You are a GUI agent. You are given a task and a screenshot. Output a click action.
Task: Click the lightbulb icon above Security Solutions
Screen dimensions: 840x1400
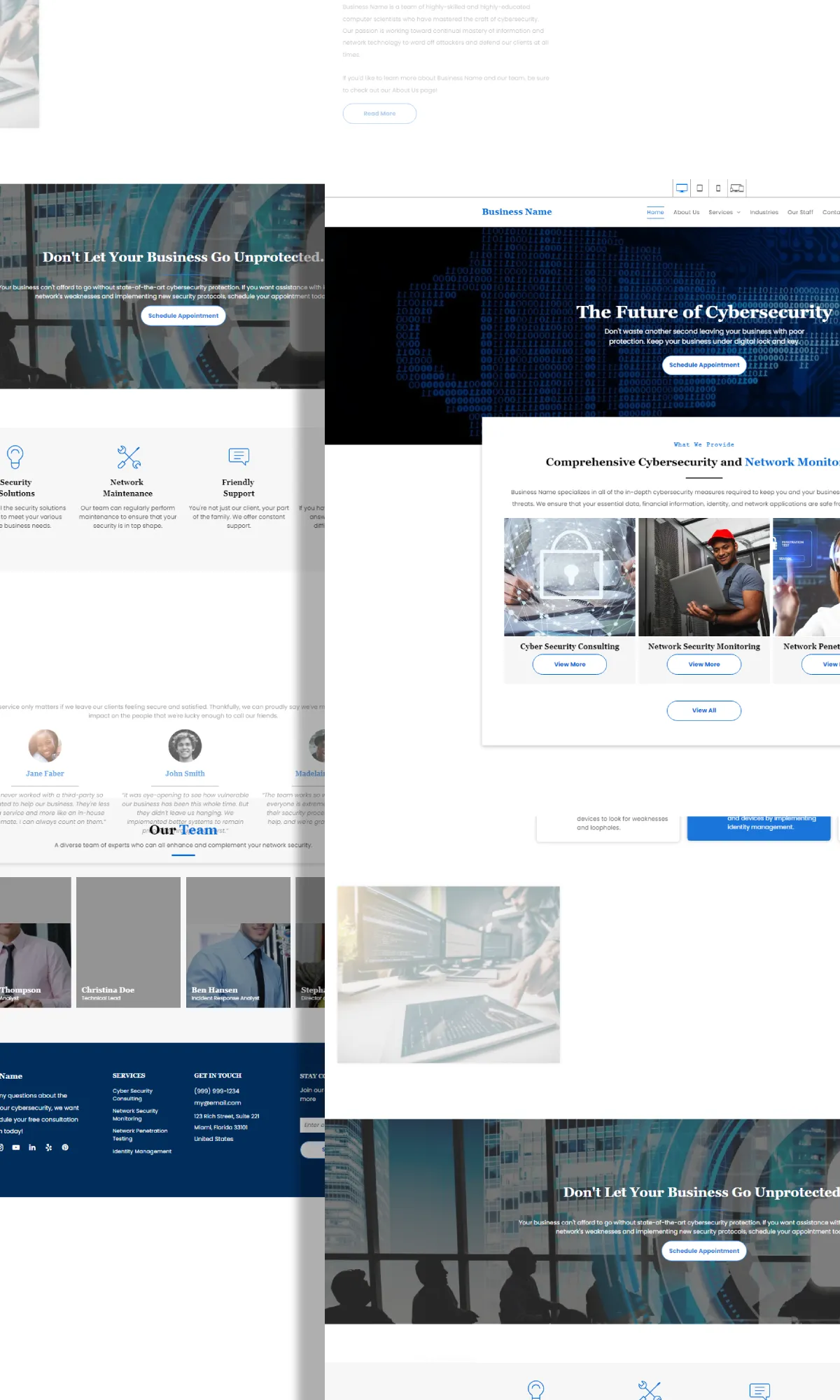(15, 457)
